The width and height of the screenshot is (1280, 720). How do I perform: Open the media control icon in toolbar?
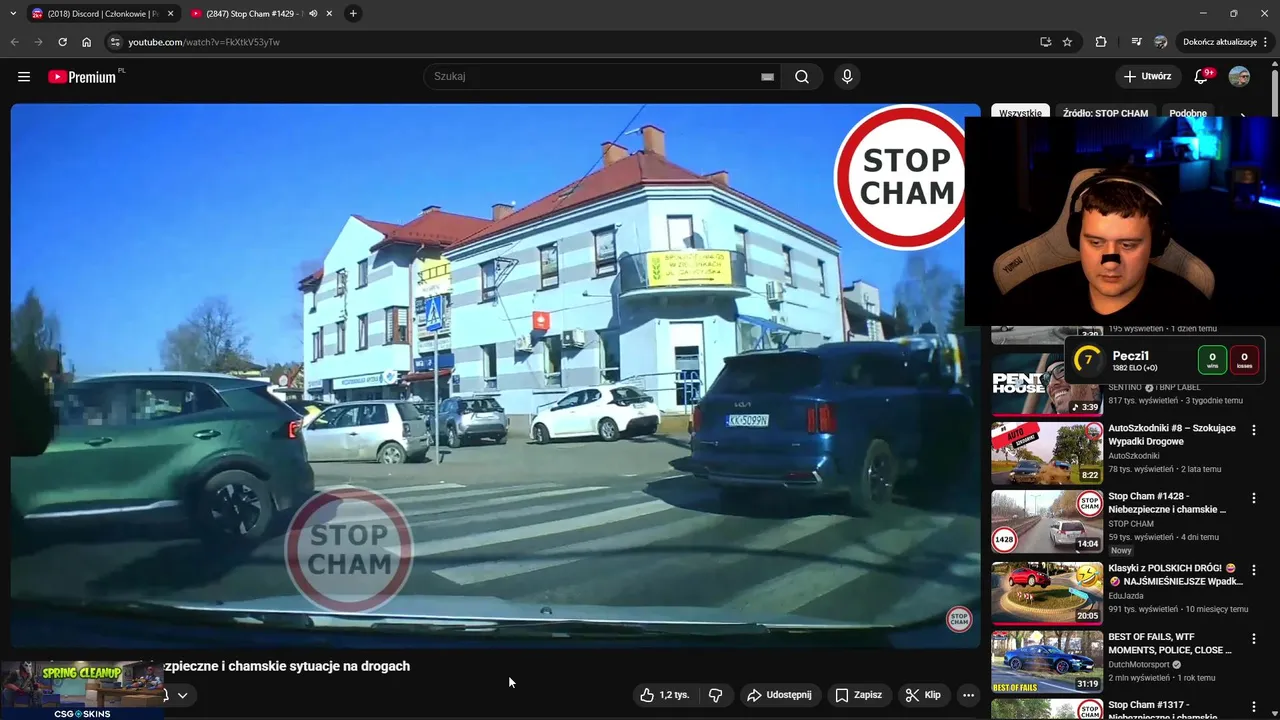pos(1136,42)
